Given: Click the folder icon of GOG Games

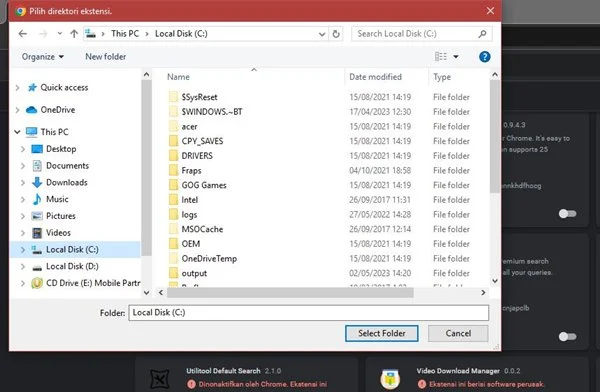Looking at the screenshot, I should coord(173,185).
